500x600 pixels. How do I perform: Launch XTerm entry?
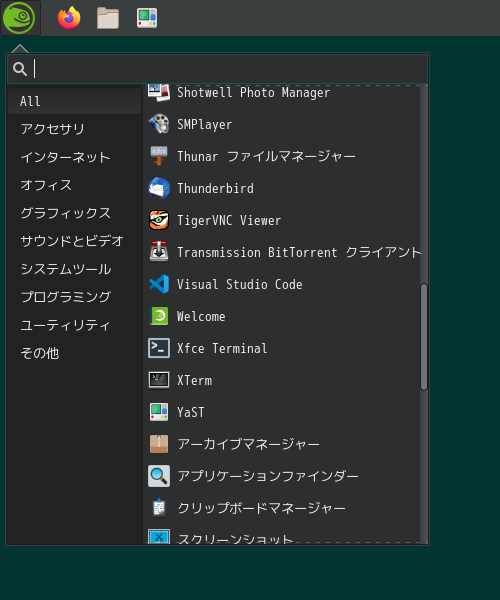(x=282, y=380)
